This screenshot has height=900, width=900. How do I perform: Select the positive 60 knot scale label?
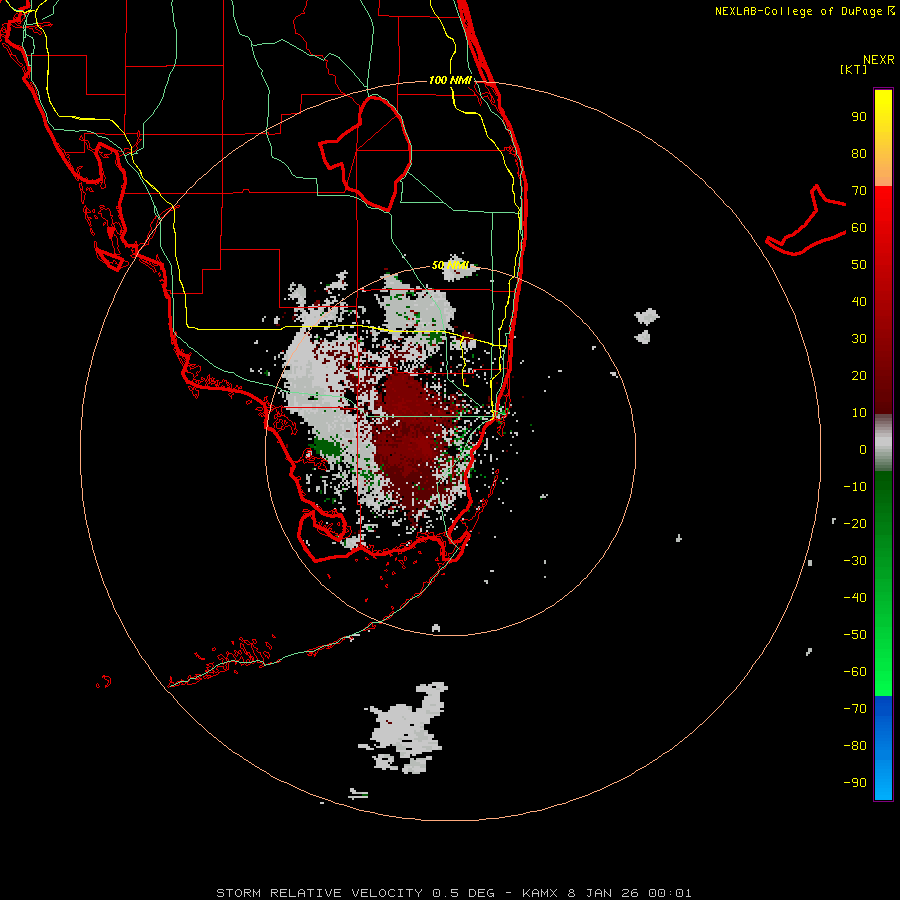tap(859, 227)
